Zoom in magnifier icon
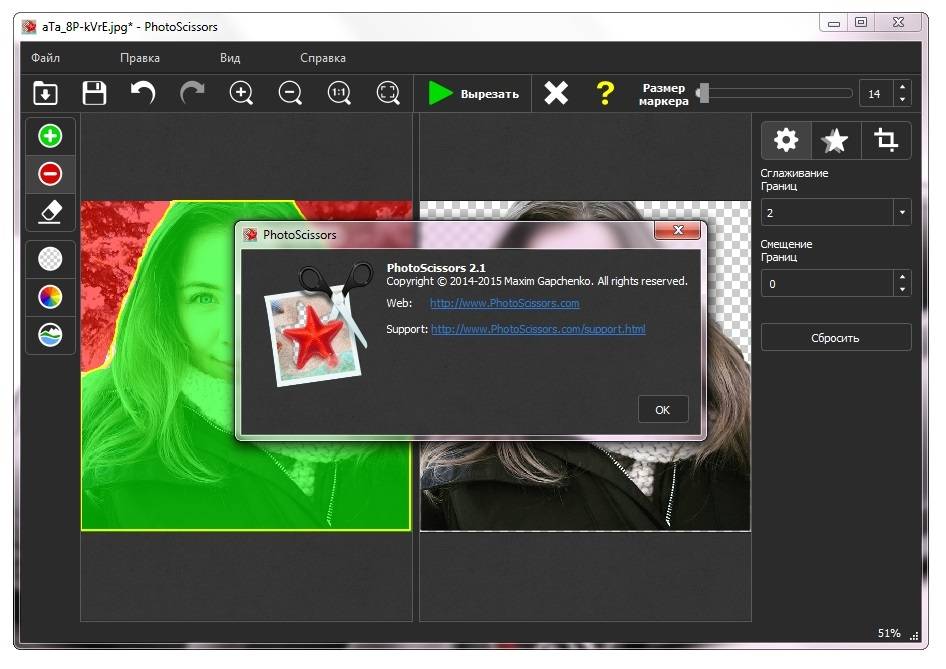Viewport: 946px width, 669px height. pyautogui.click(x=241, y=94)
